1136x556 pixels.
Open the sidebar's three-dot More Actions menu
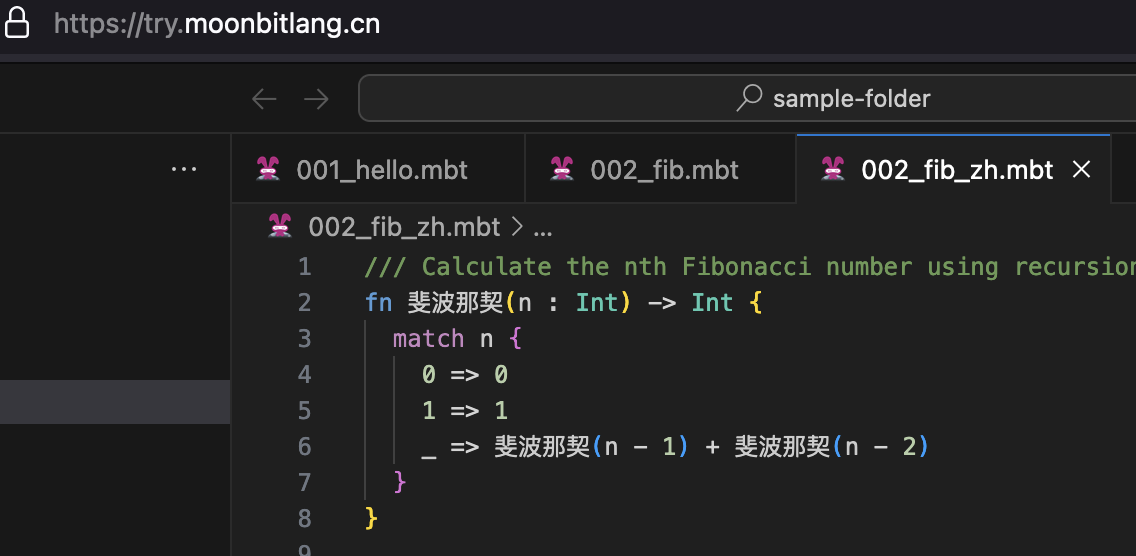(x=184, y=170)
